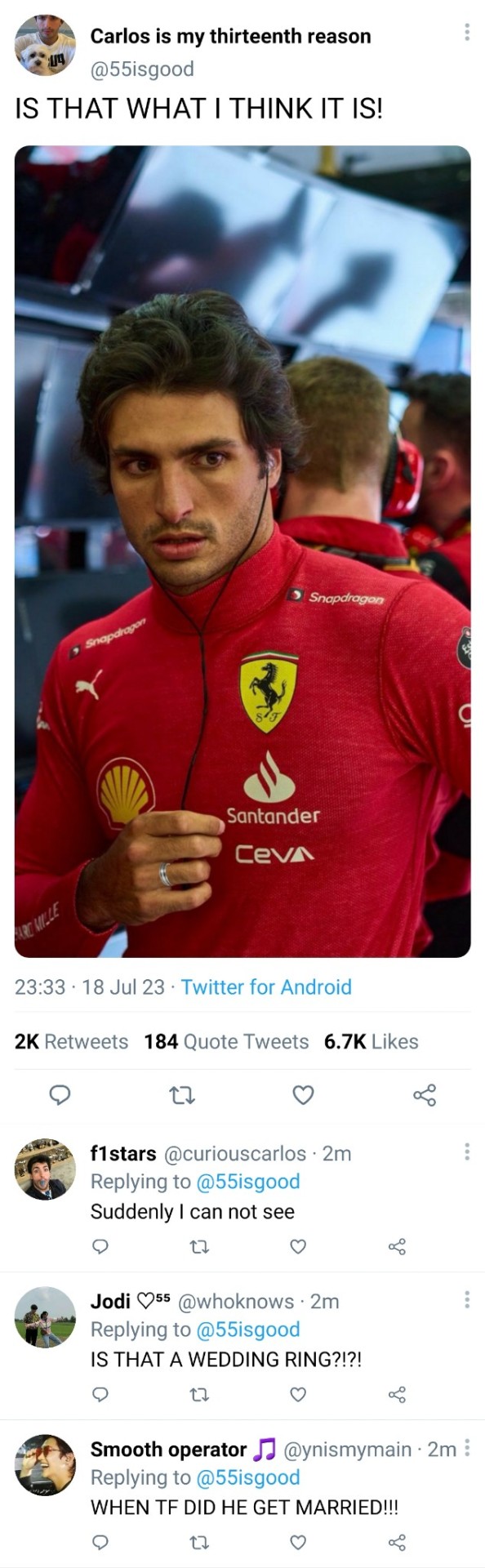The width and height of the screenshot is (485, 1568).
Task: Like the main tweet heart icon
Action: (x=303, y=1095)
